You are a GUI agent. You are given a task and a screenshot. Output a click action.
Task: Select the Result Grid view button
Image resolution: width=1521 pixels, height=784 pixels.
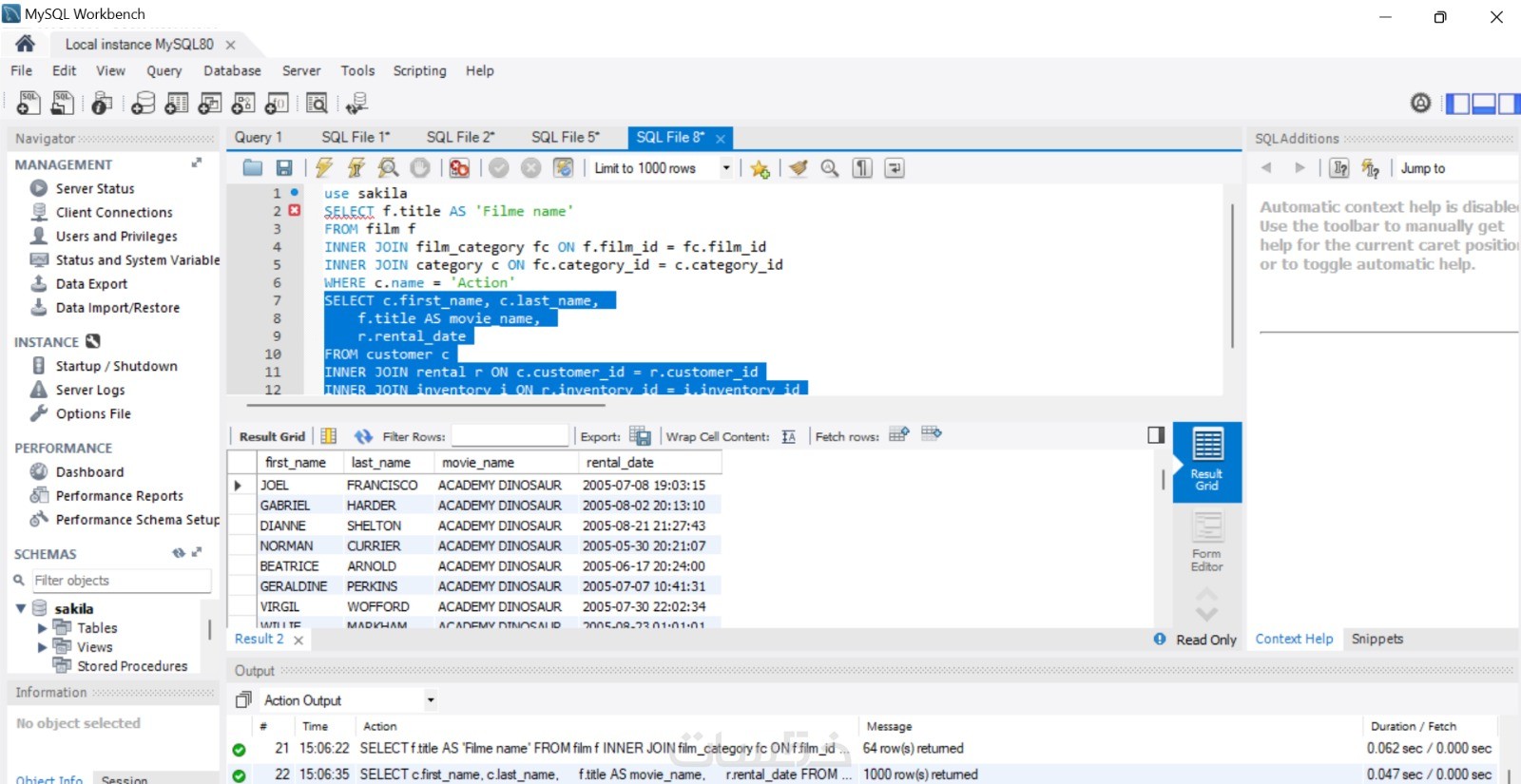pyautogui.click(x=1206, y=461)
